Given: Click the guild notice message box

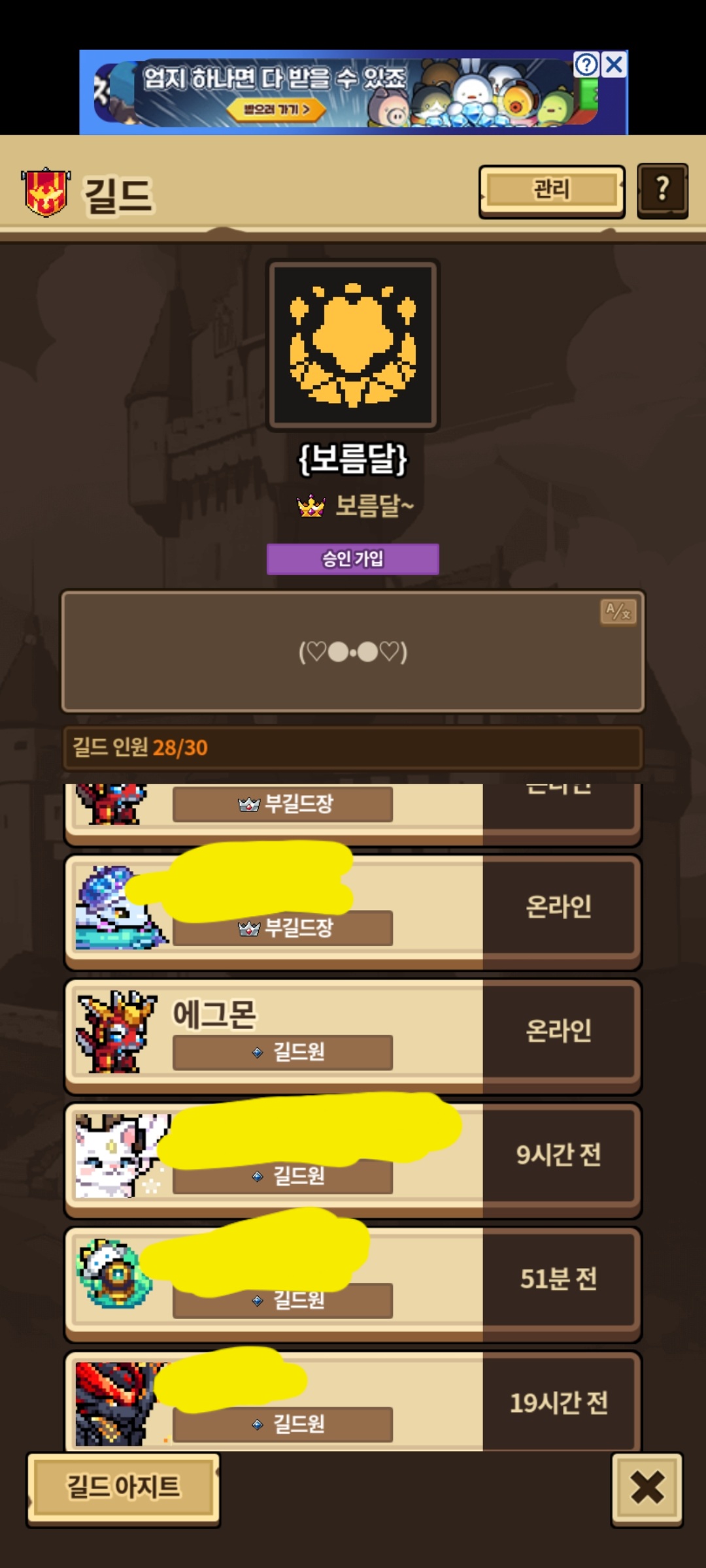Looking at the screenshot, I should click(353, 651).
